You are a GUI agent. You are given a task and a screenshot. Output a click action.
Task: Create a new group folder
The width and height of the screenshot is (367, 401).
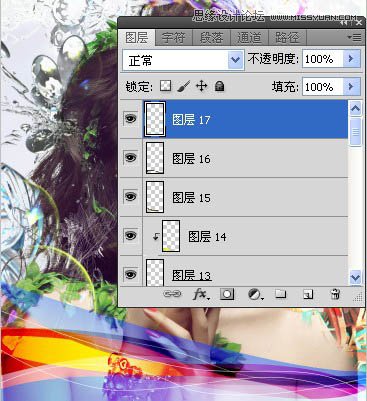281,294
